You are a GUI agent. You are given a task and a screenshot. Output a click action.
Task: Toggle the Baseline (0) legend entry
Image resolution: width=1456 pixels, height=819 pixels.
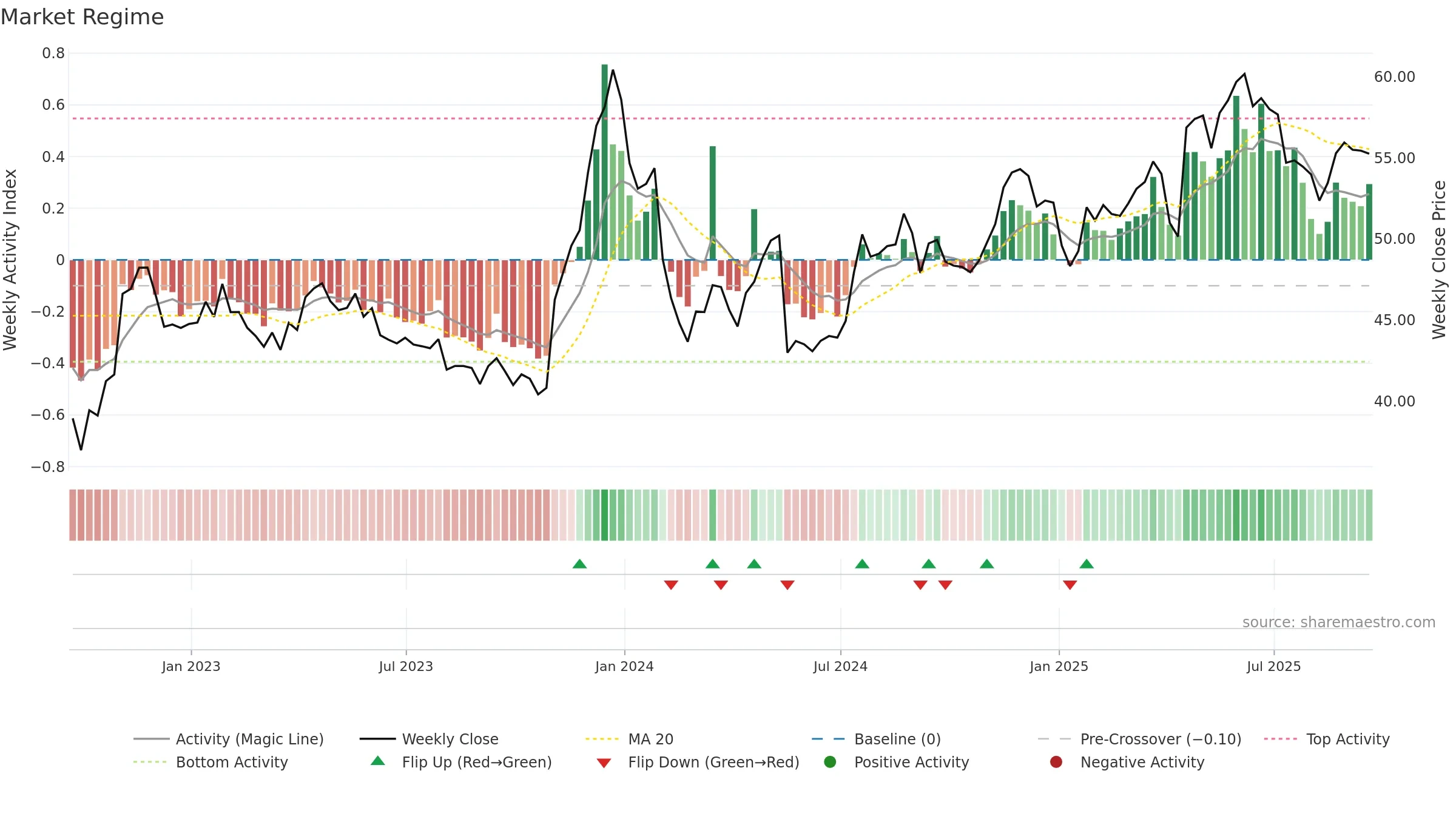tap(876, 739)
